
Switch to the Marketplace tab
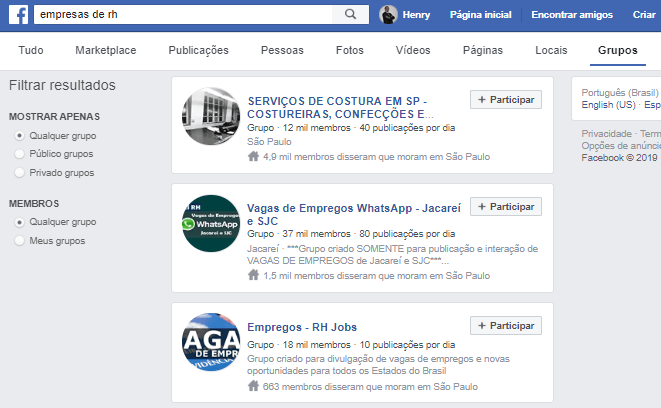coord(106,50)
